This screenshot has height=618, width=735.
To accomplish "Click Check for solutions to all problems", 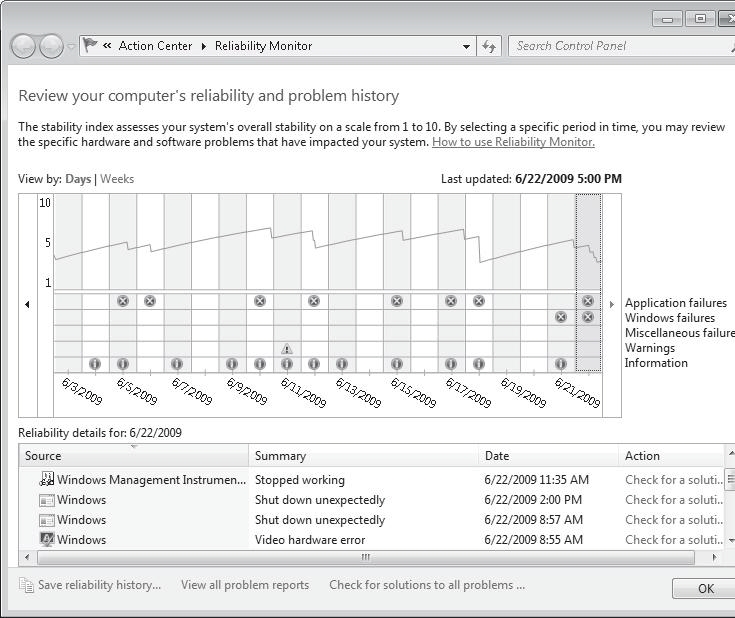I will tap(427, 585).
